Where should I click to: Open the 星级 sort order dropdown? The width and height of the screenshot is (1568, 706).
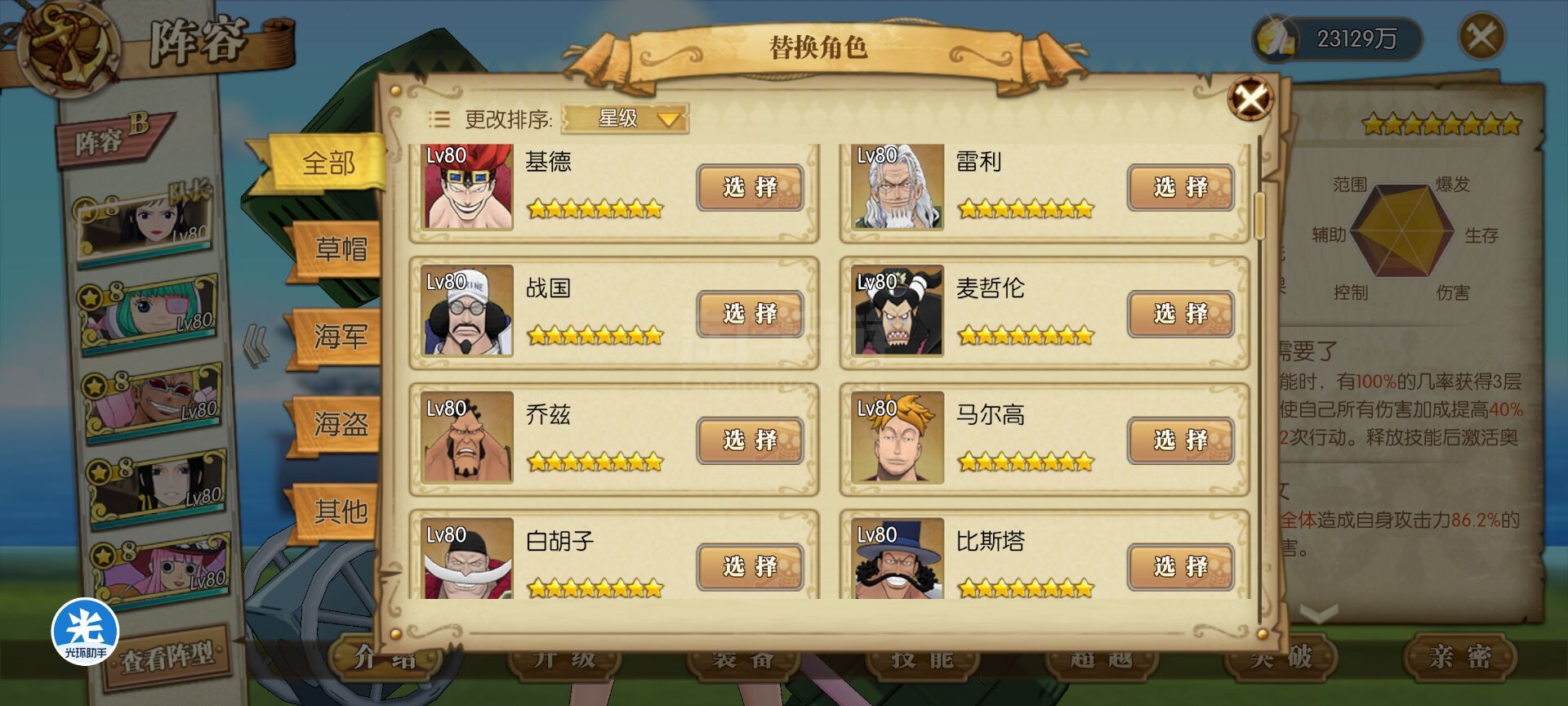pos(626,119)
